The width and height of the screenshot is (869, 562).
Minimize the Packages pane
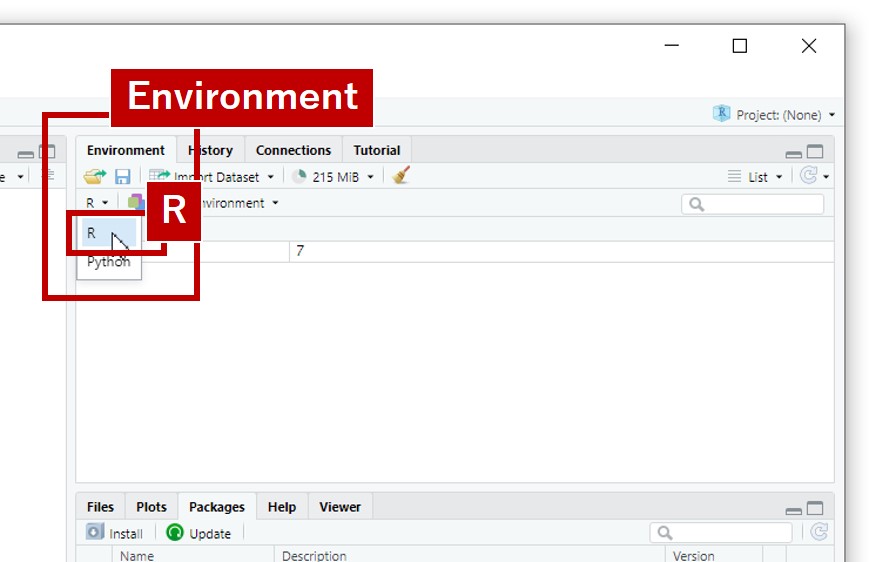[794, 509]
